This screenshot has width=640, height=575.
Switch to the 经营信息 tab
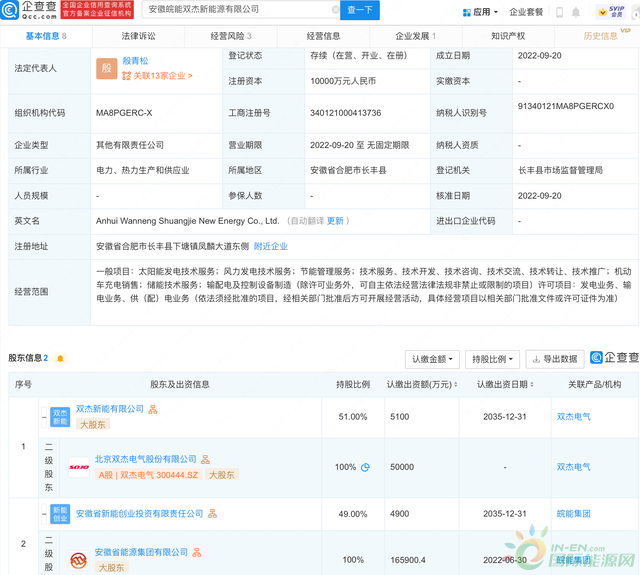[x=324, y=36]
